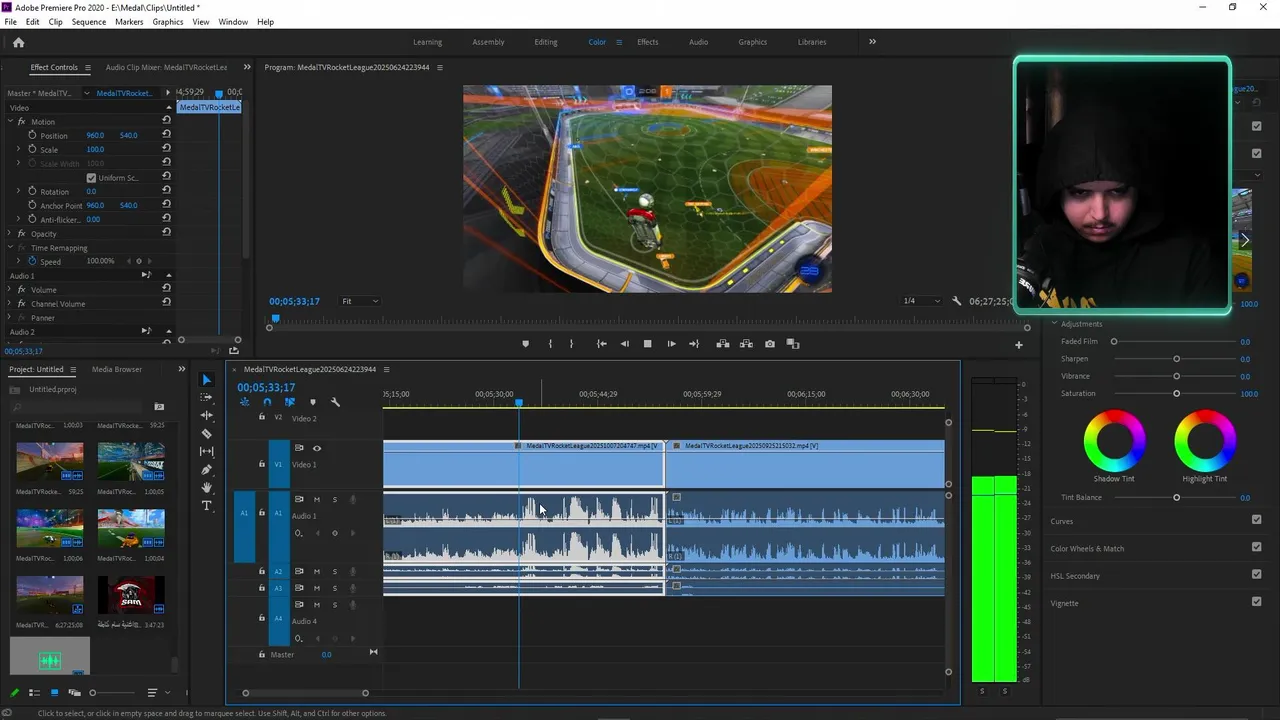Select the Track Select Forward tool
1280x720 pixels.
(x=207, y=397)
